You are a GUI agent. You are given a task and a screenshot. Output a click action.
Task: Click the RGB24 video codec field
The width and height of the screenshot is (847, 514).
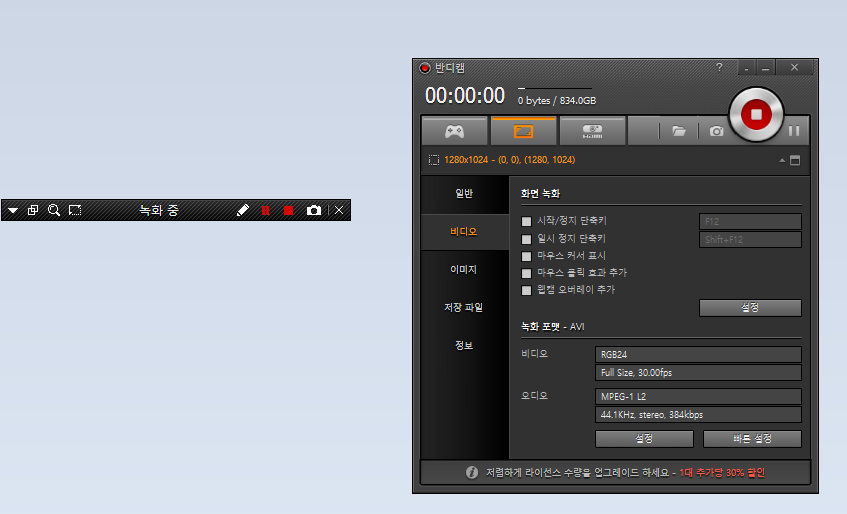(698, 355)
